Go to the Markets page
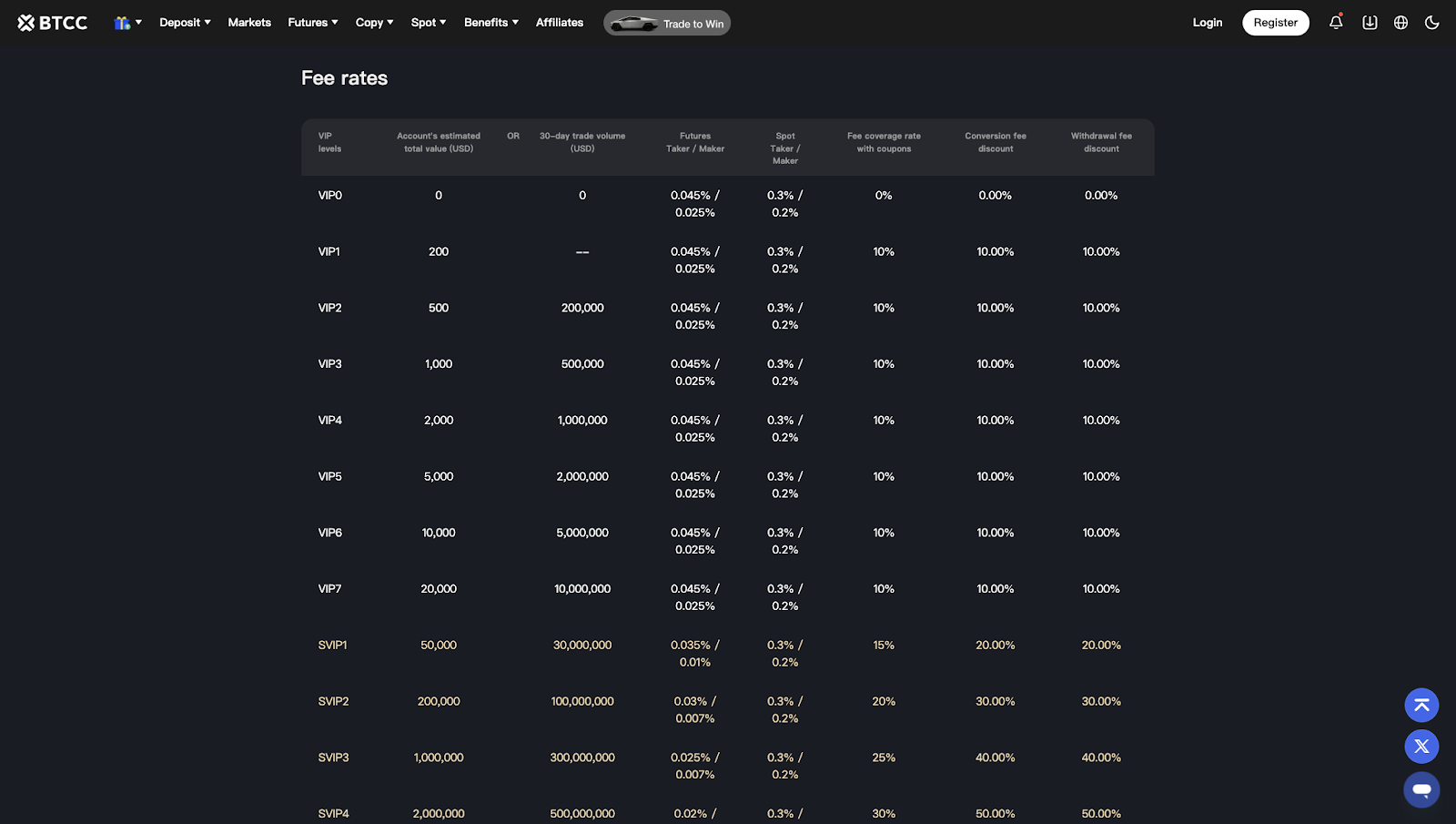This screenshot has width=1456, height=824. [x=249, y=23]
